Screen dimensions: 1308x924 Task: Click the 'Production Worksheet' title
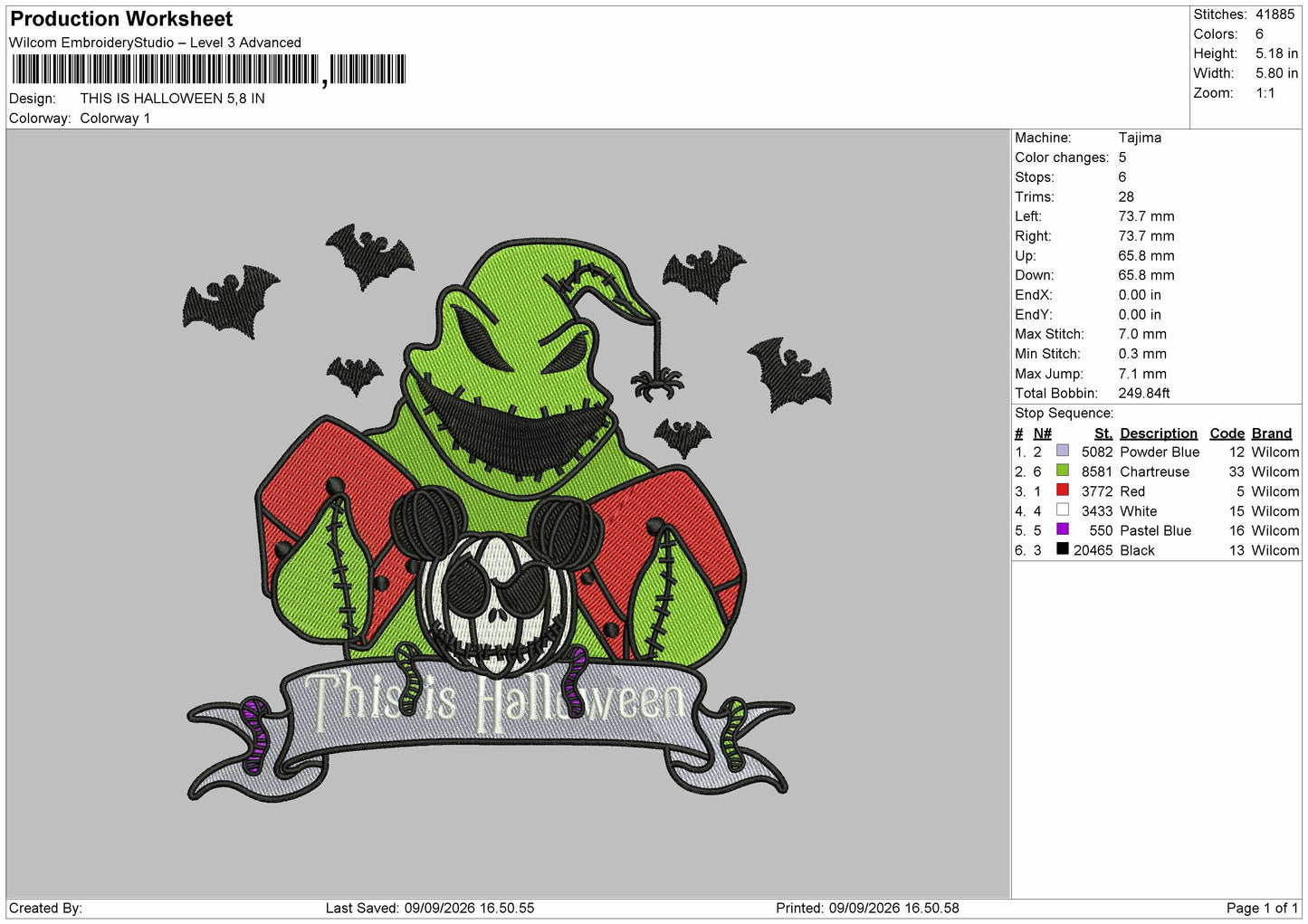pyautogui.click(x=121, y=19)
